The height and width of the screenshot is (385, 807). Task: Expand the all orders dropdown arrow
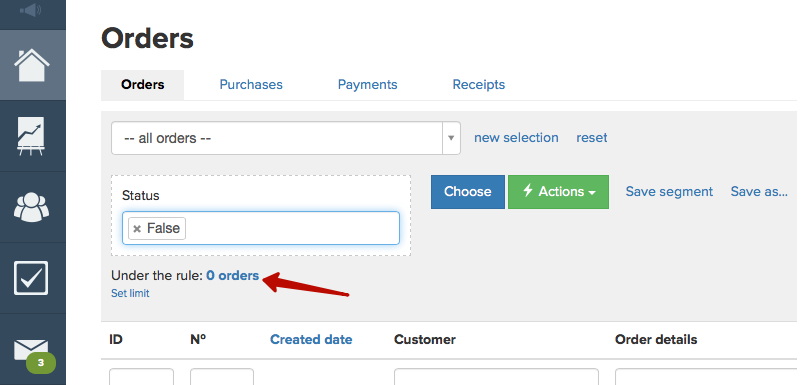(x=451, y=138)
